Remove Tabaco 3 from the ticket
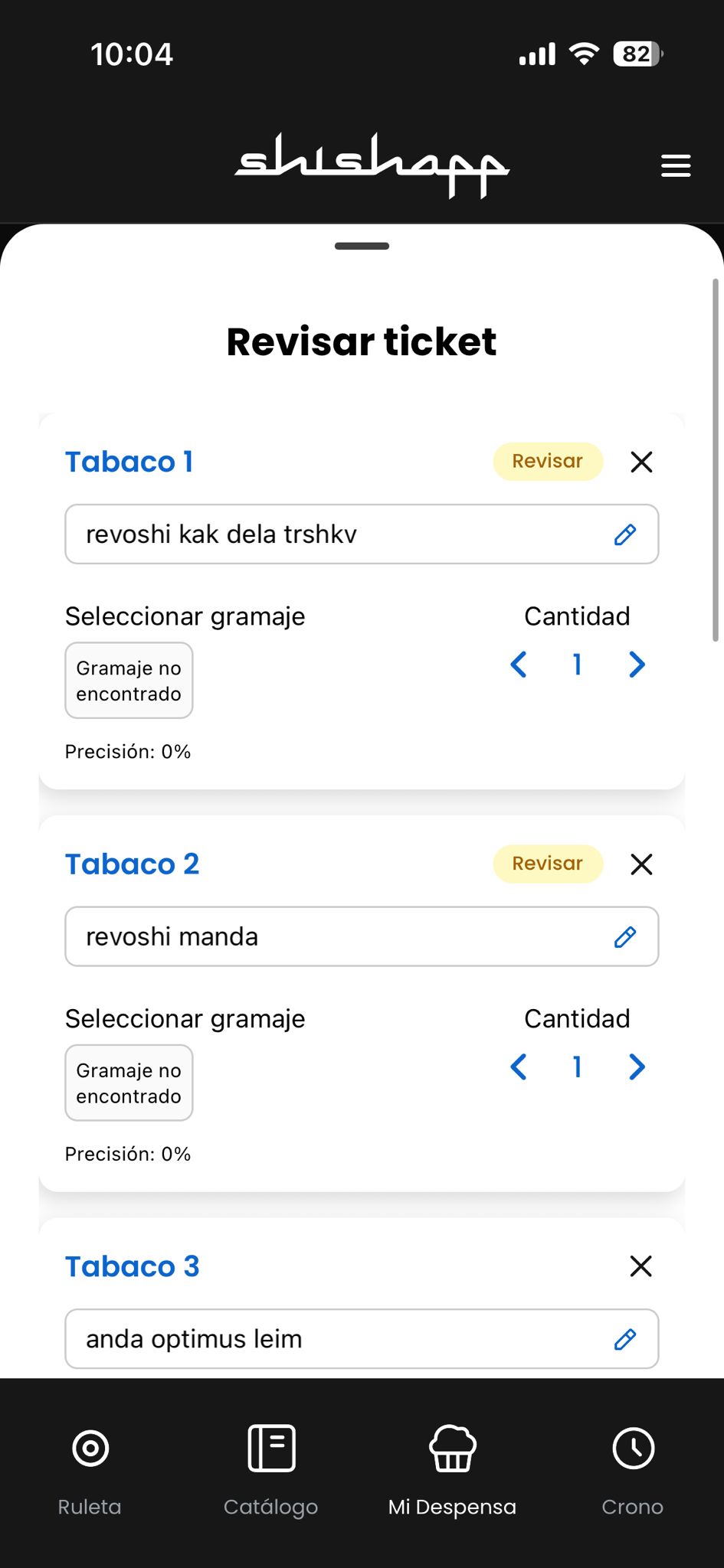 pos(641,1266)
